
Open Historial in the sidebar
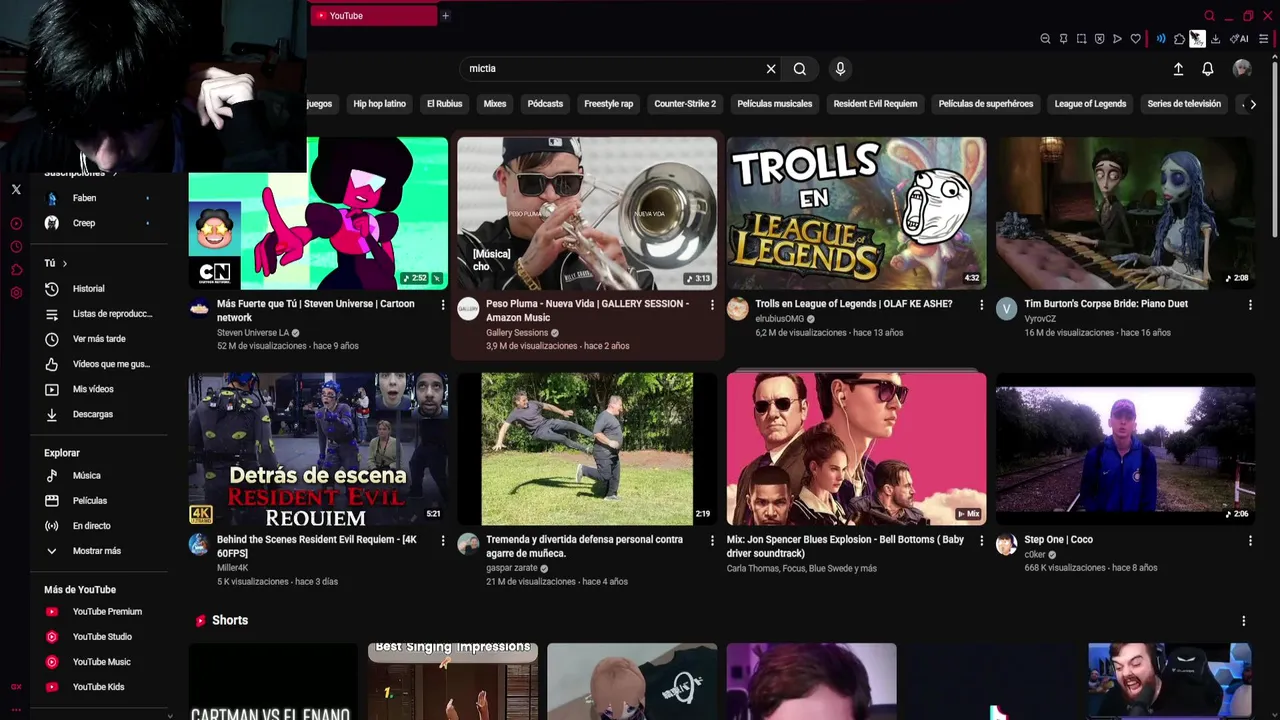88,289
